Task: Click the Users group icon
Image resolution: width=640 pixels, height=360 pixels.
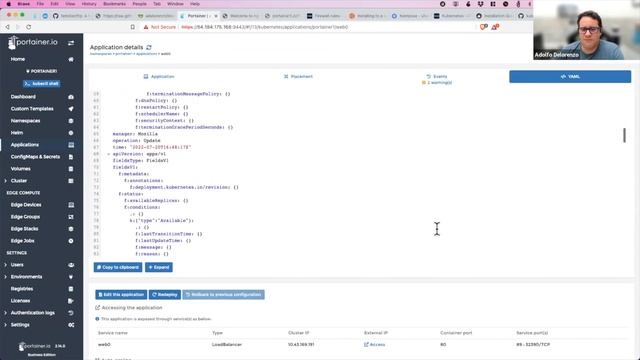Action: click(71, 265)
